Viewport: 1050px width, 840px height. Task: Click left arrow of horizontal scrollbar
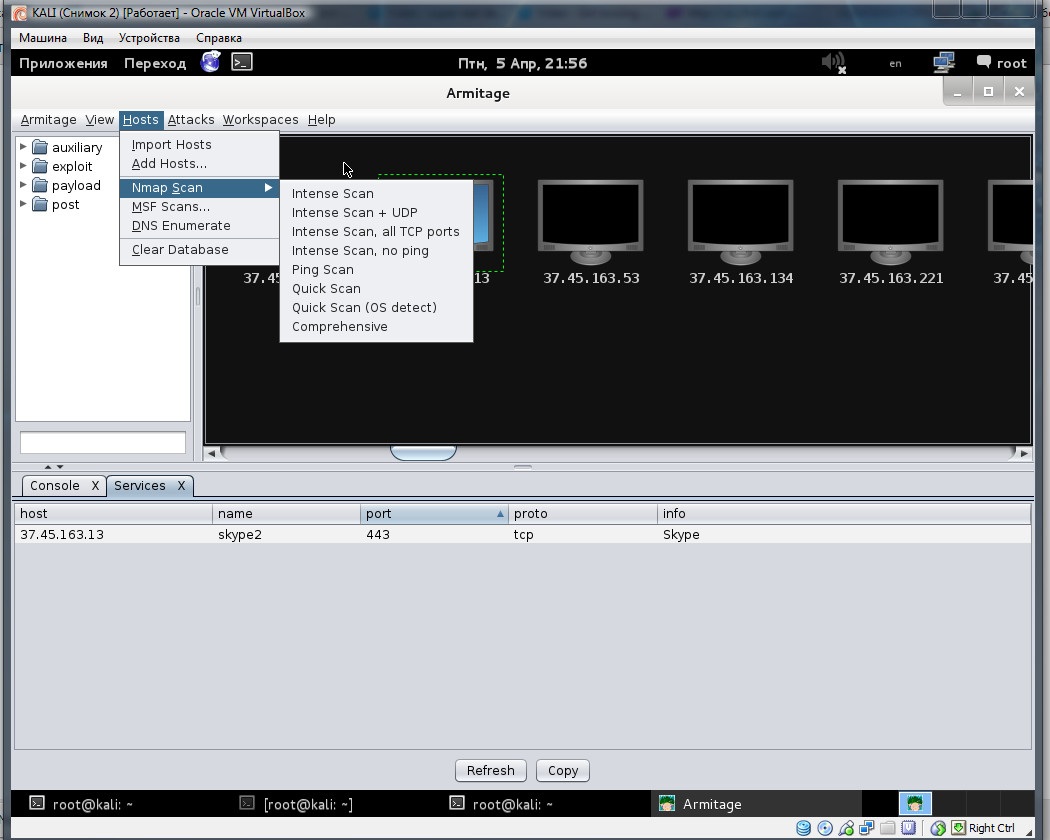pos(212,453)
